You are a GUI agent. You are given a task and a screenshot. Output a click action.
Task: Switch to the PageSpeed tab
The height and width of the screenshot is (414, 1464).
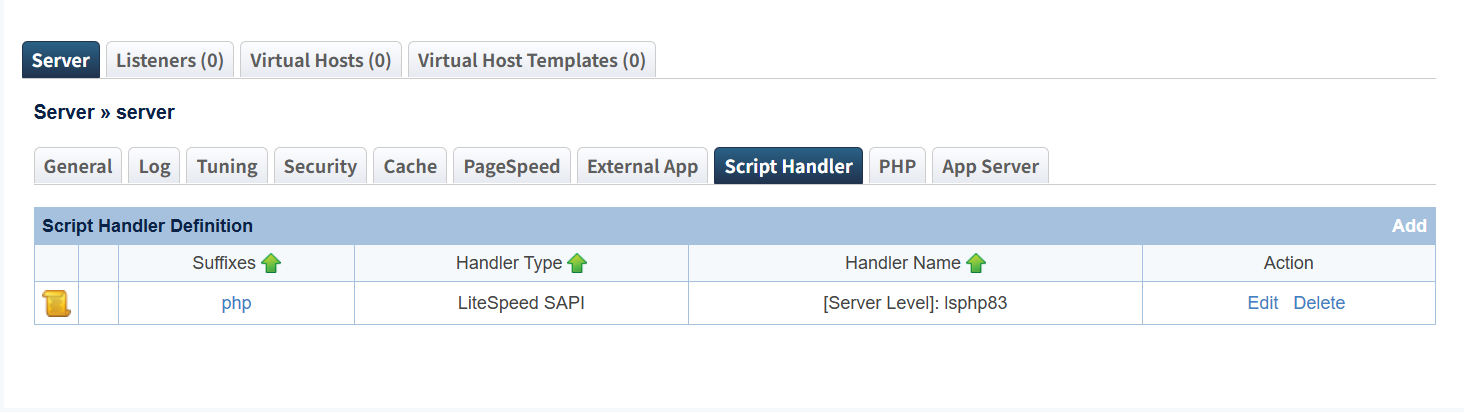[x=512, y=166]
